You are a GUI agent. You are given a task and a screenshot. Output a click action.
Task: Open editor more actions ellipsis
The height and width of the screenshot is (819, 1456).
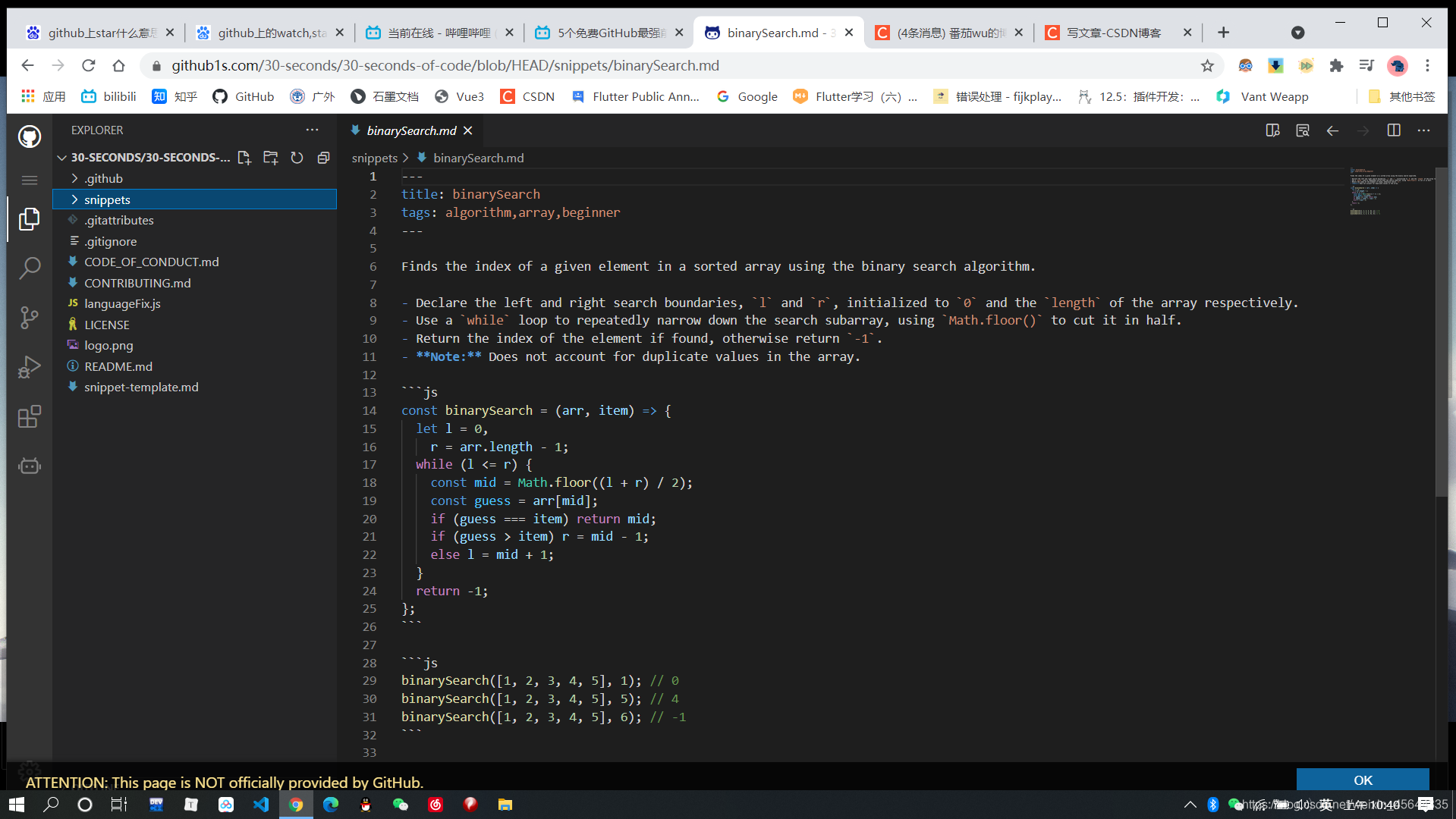tap(1424, 130)
